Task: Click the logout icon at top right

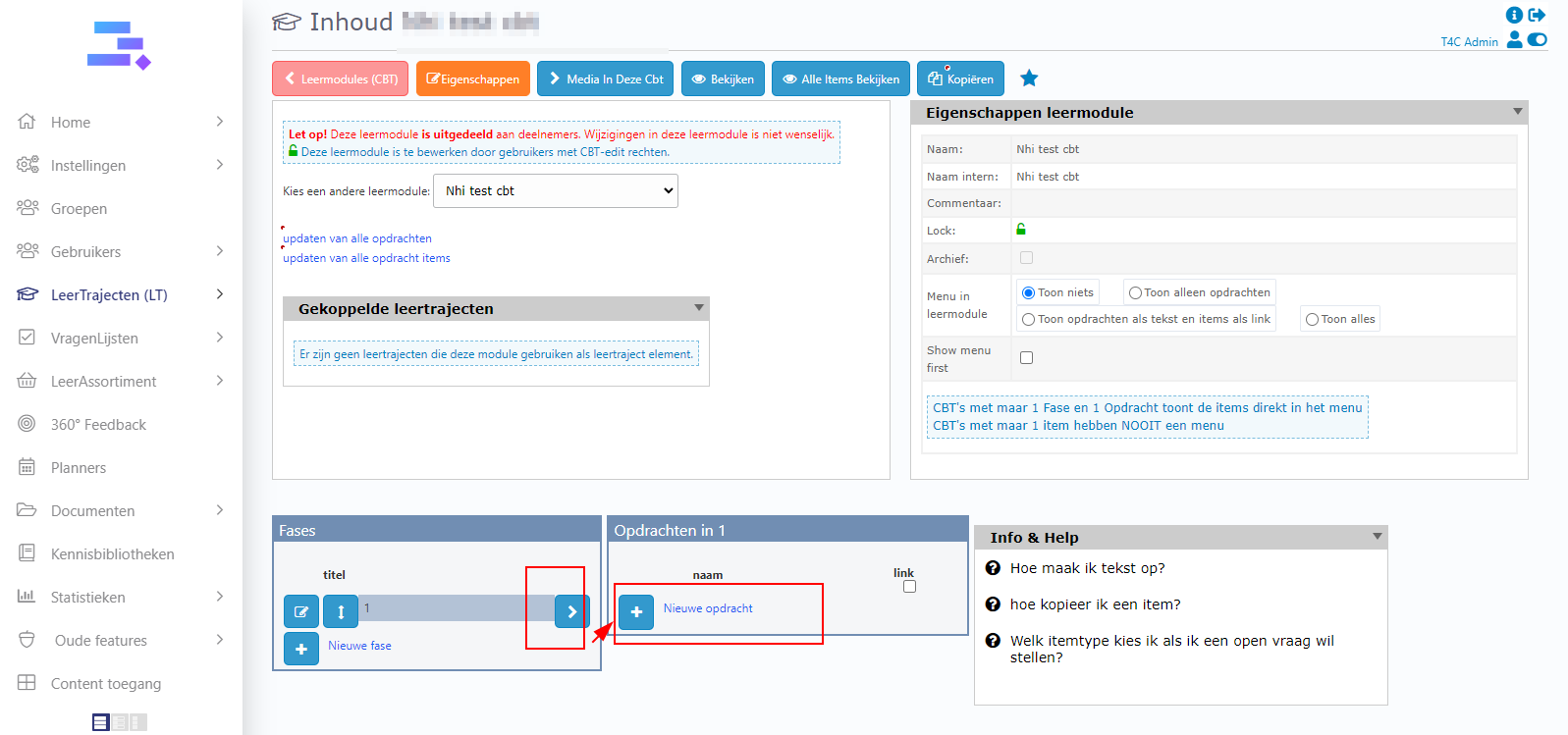Action: click(1538, 15)
